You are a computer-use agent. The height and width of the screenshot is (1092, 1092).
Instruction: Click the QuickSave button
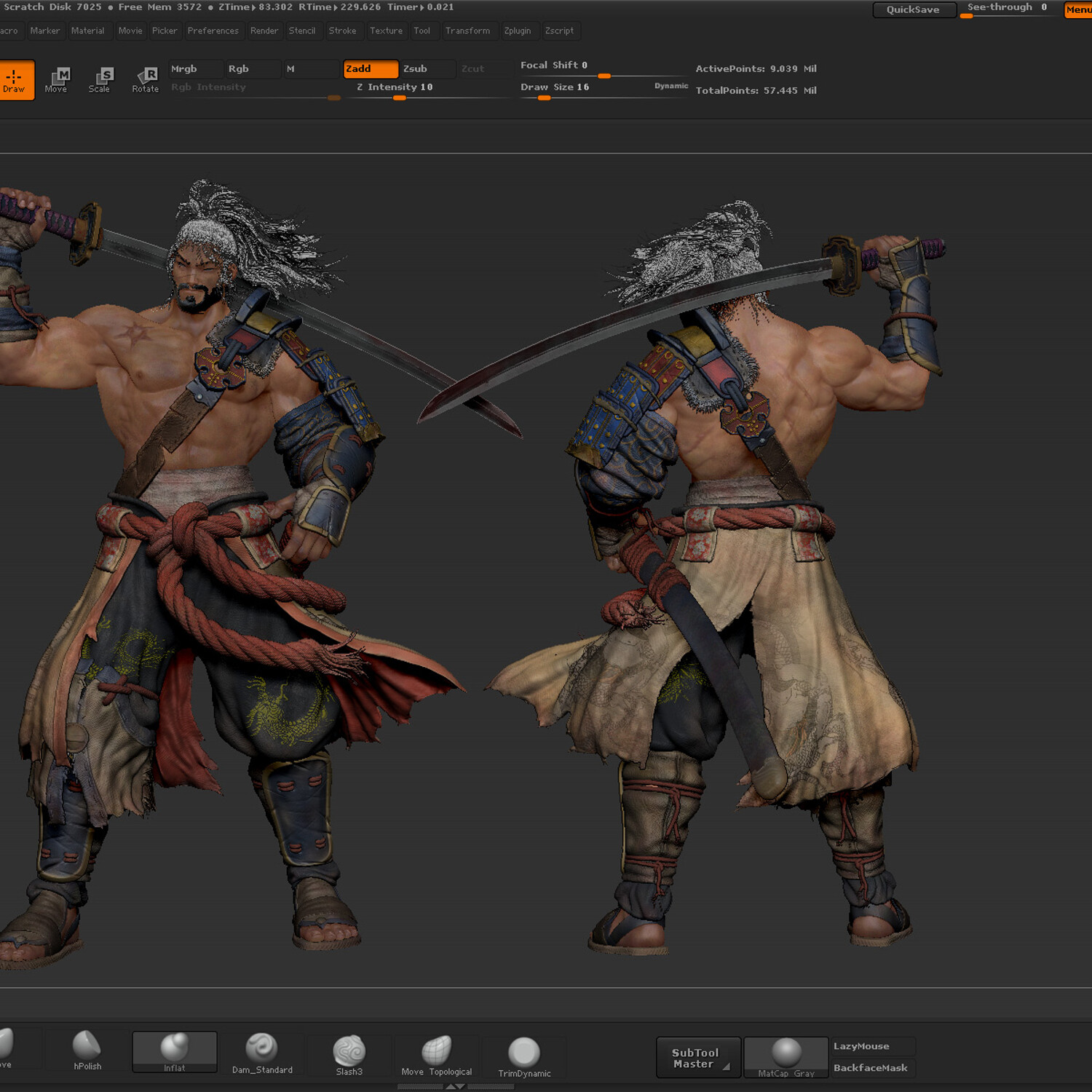click(914, 9)
